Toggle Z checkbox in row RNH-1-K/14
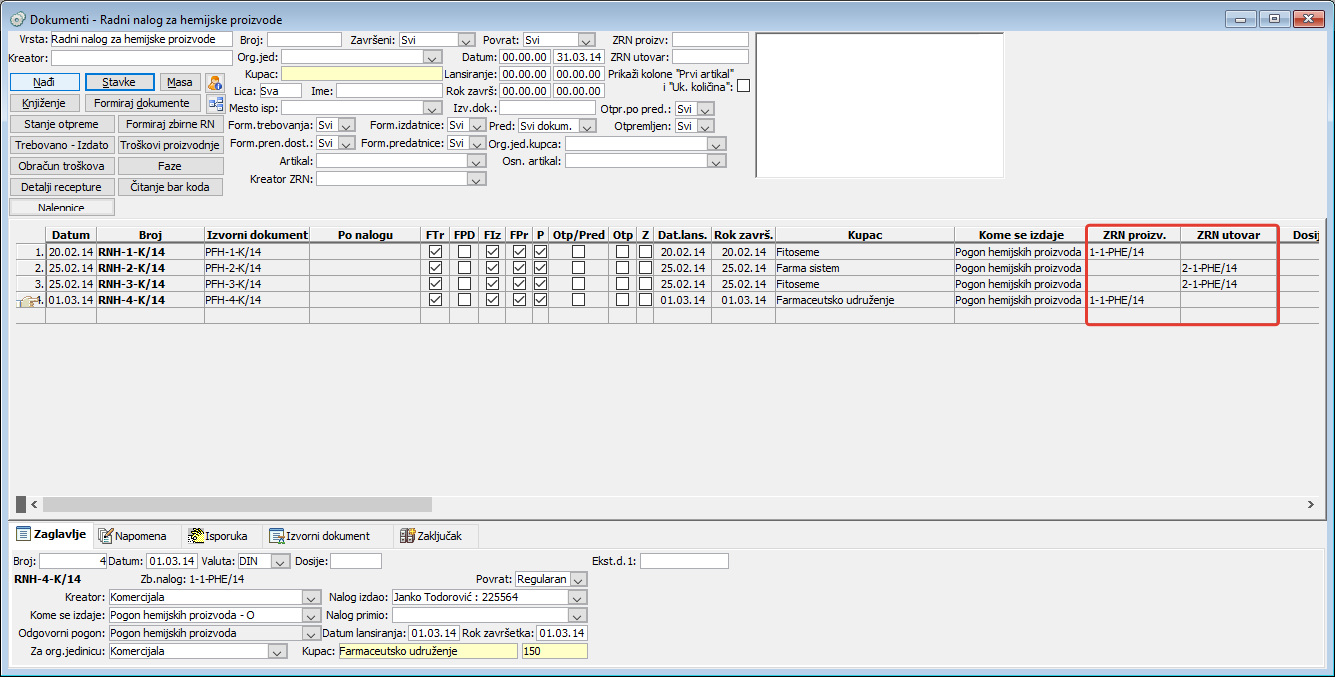Image resolution: width=1335 pixels, height=677 pixels. [x=645, y=252]
